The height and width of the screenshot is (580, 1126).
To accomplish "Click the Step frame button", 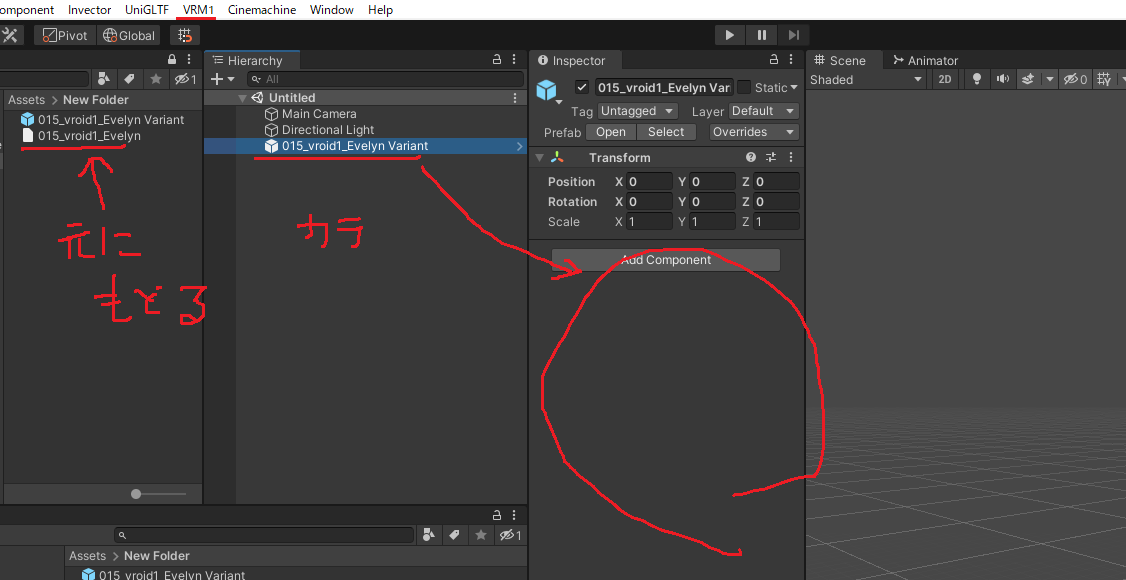I will [x=794, y=34].
